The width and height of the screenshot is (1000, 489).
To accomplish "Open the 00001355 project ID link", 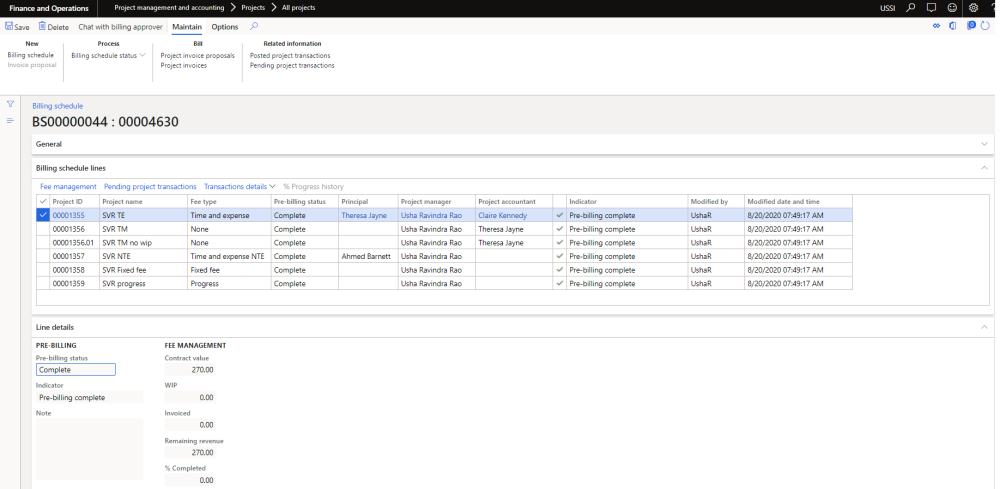I will click(69, 215).
